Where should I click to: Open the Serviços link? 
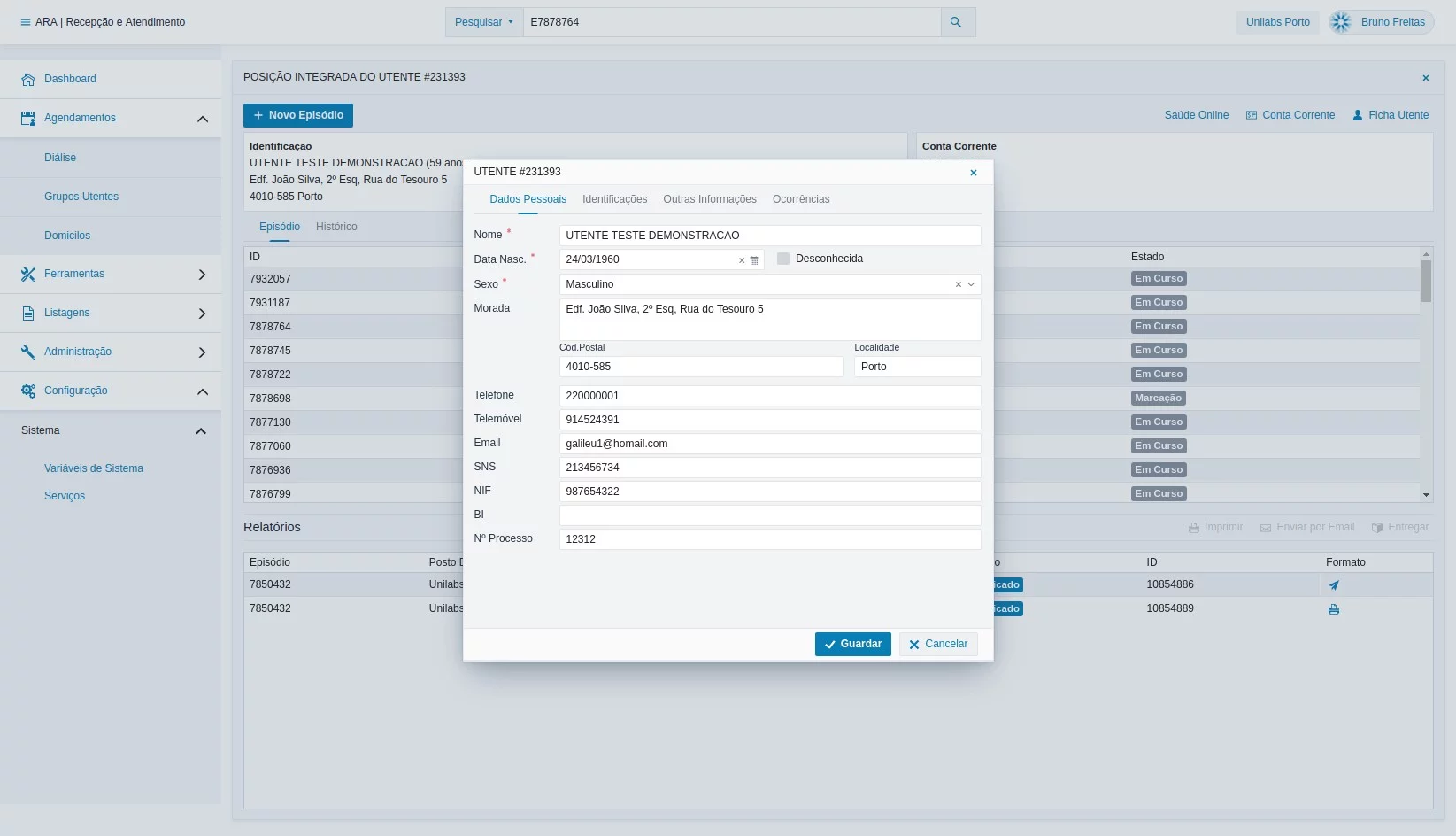(x=65, y=496)
